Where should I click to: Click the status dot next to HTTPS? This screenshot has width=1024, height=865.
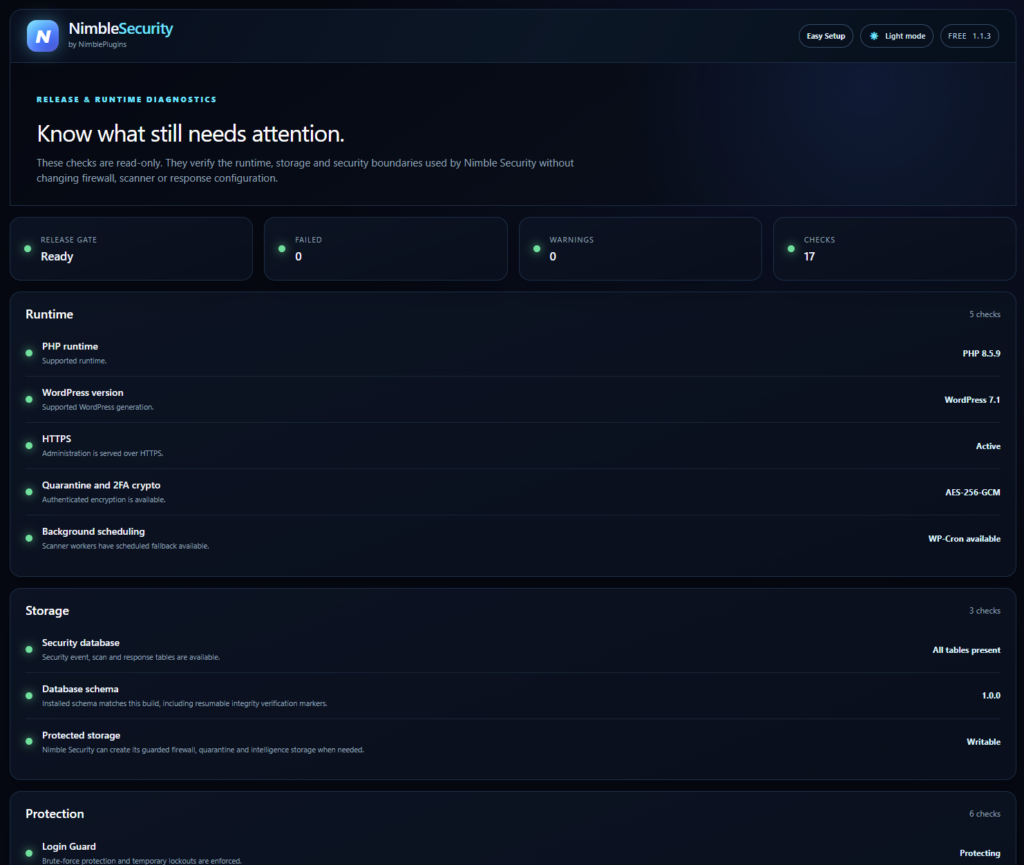(29, 446)
